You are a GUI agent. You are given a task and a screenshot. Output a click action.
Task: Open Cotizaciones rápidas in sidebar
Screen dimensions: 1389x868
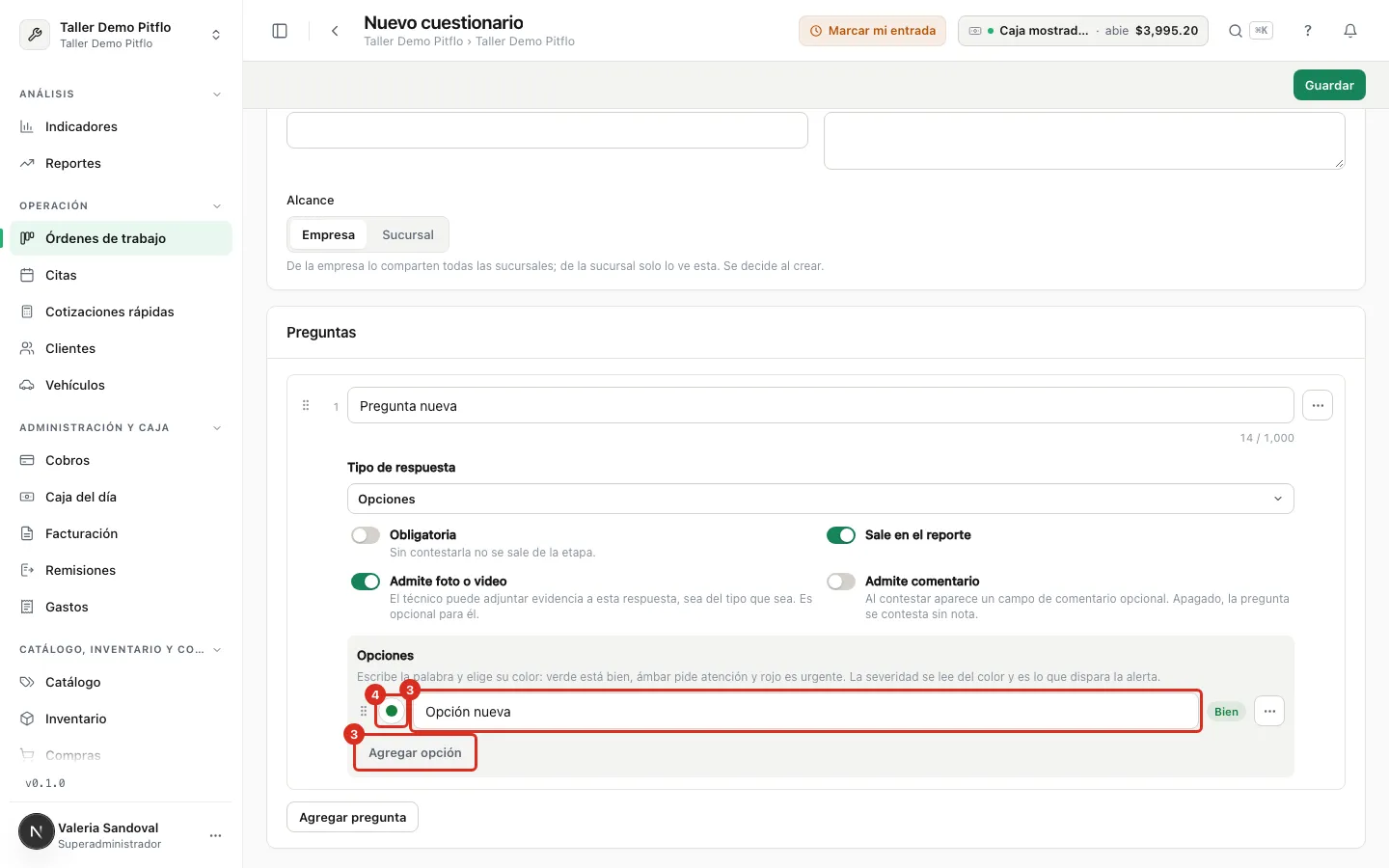tap(122, 312)
